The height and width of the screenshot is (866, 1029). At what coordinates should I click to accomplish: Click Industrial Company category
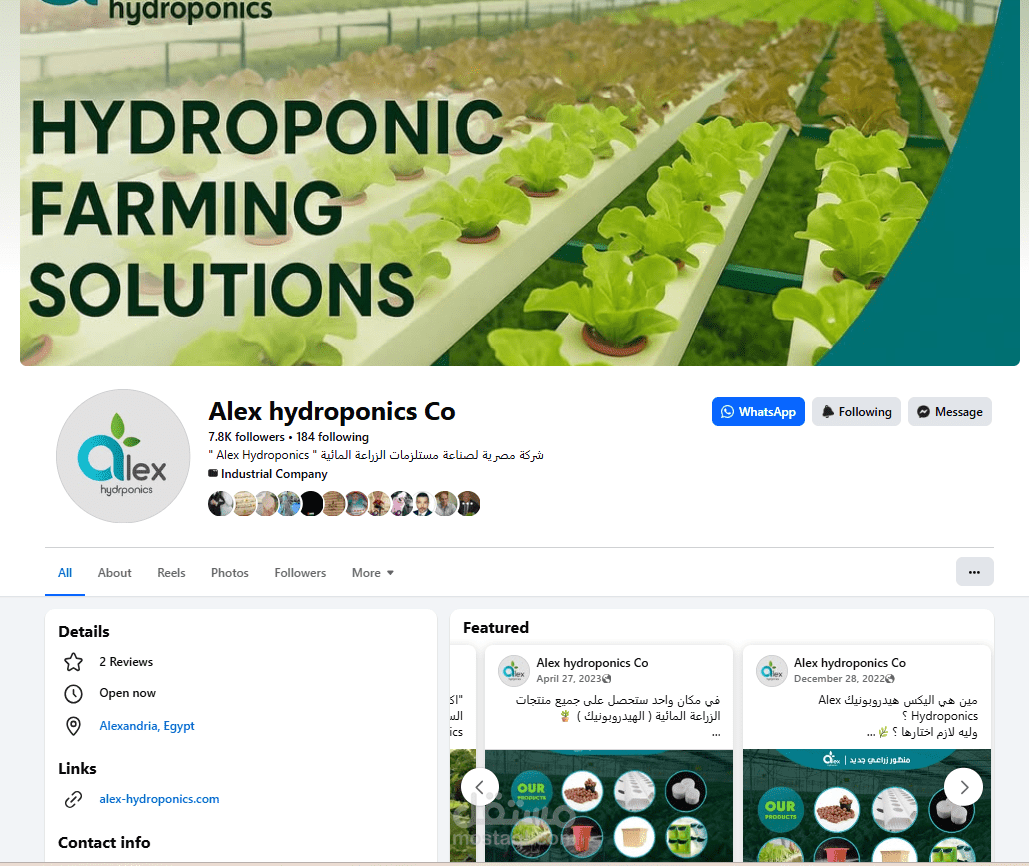click(274, 474)
